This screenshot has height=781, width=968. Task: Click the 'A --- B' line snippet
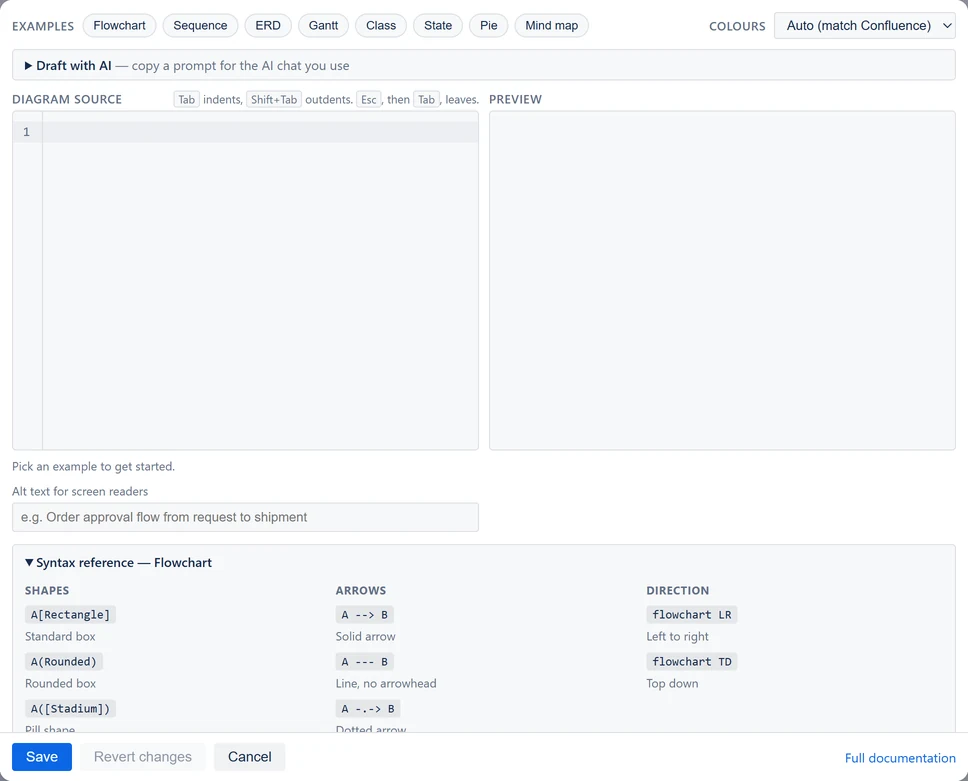click(x=365, y=662)
